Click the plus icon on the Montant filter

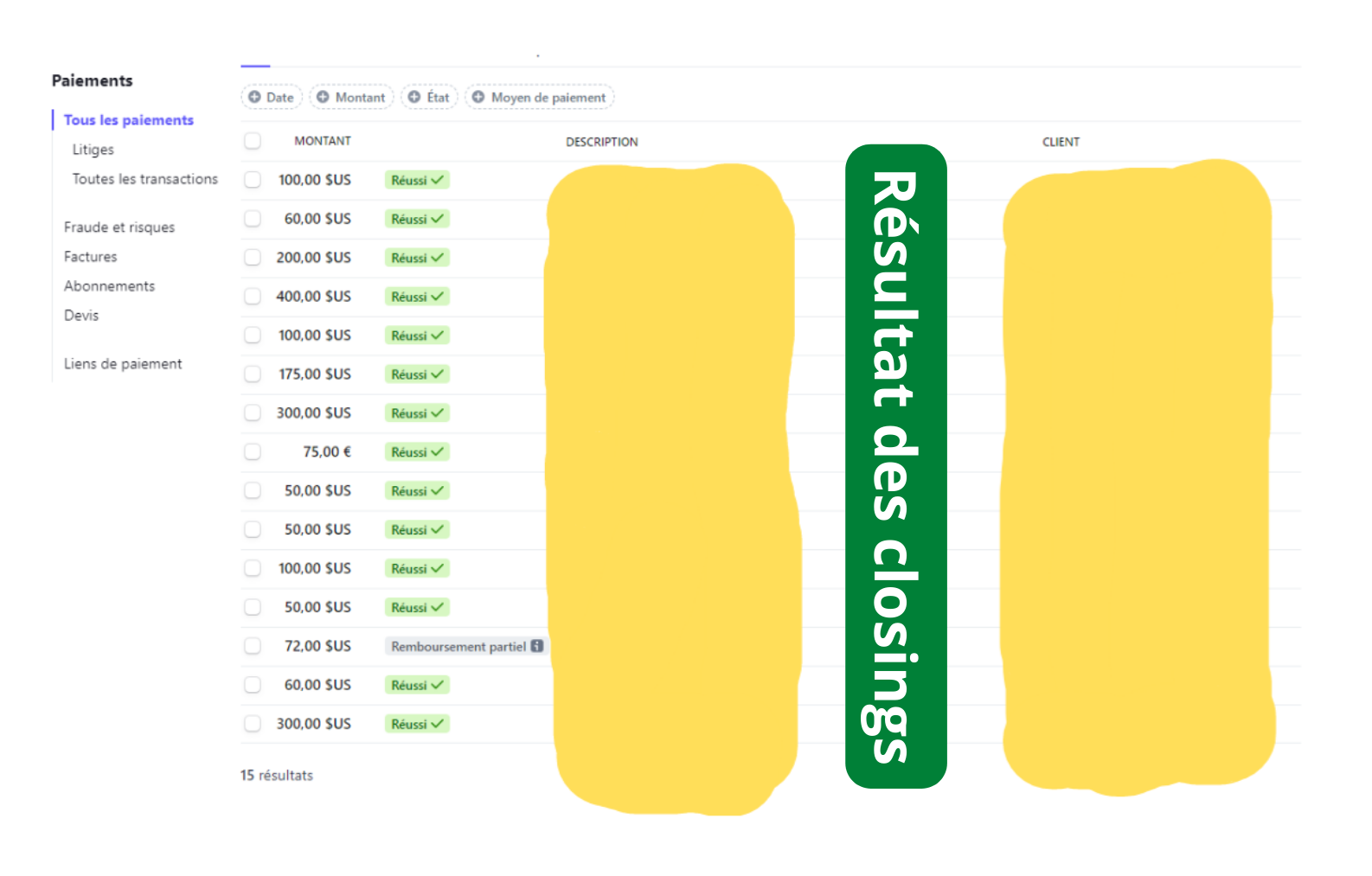323,97
